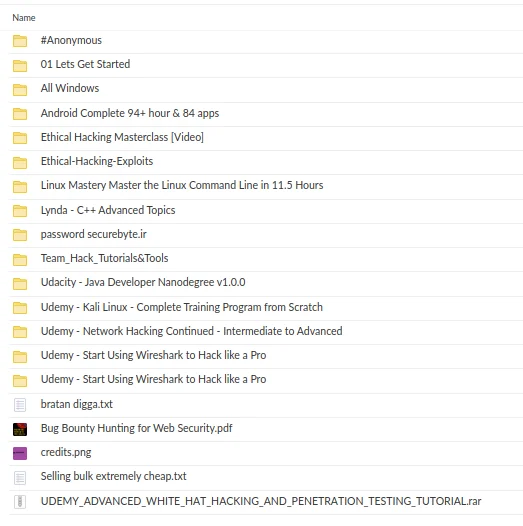Select 'Udemy - Network Hacking Continued' name
The height and width of the screenshot is (526, 523).
click(192, 331)
